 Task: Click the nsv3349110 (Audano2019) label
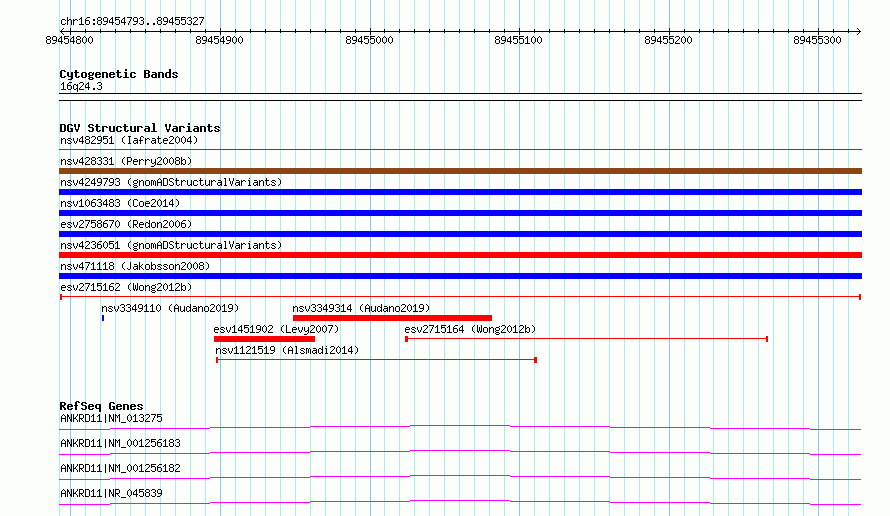(170, 308)
